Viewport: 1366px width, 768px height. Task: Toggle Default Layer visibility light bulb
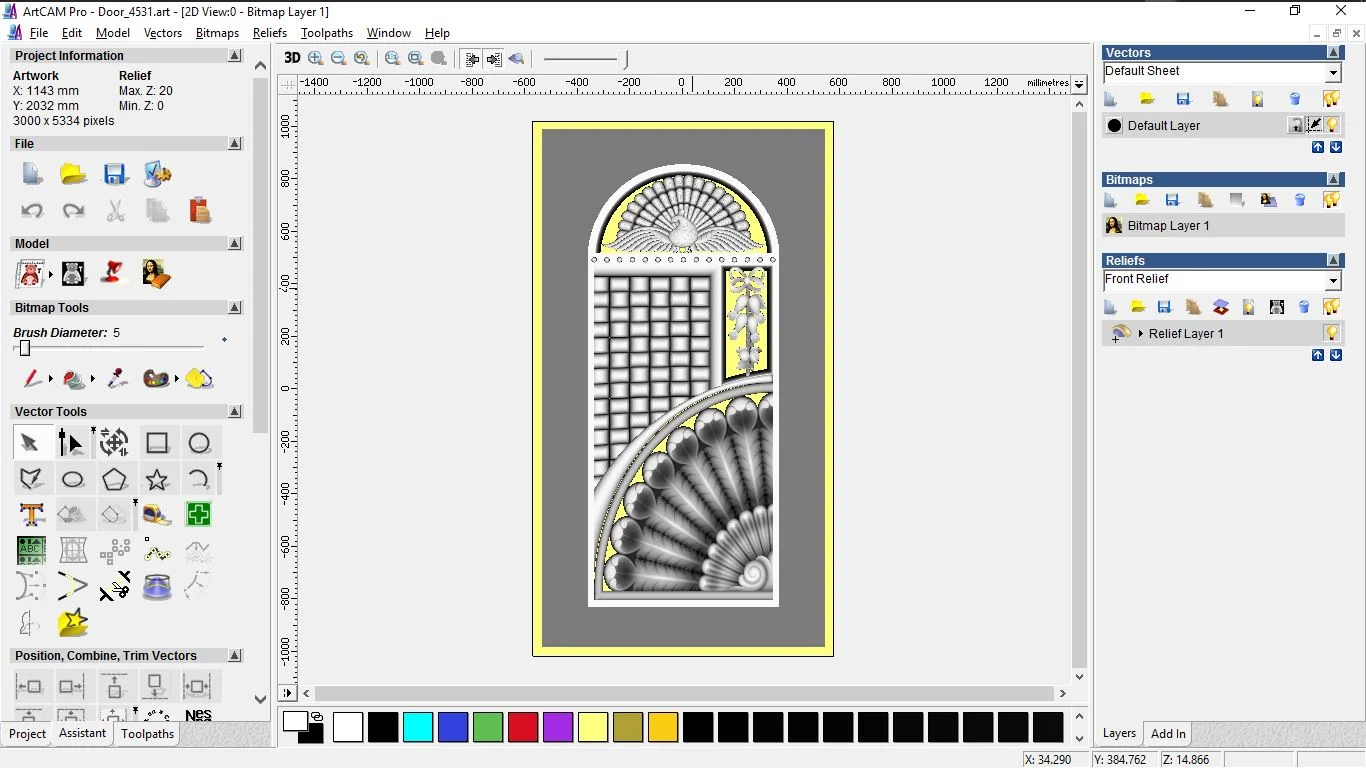1332,125
